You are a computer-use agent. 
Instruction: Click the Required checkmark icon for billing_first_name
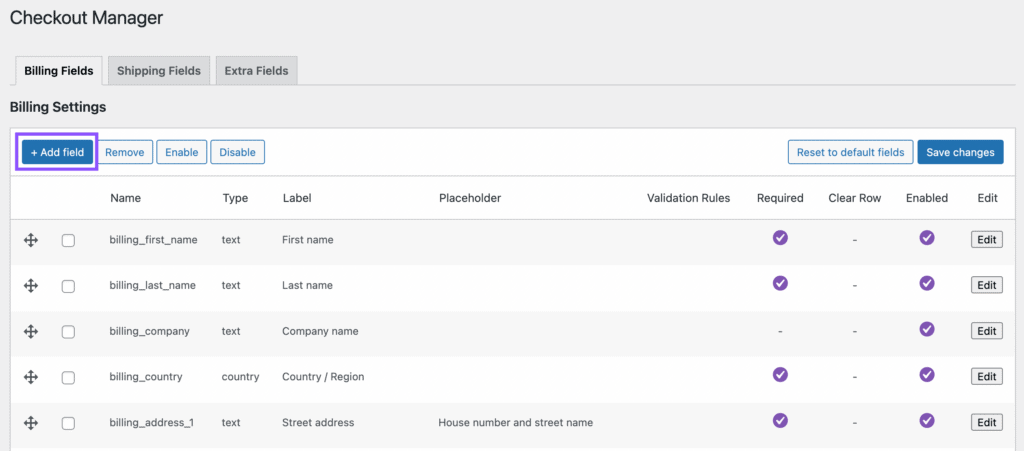point(780,238)
